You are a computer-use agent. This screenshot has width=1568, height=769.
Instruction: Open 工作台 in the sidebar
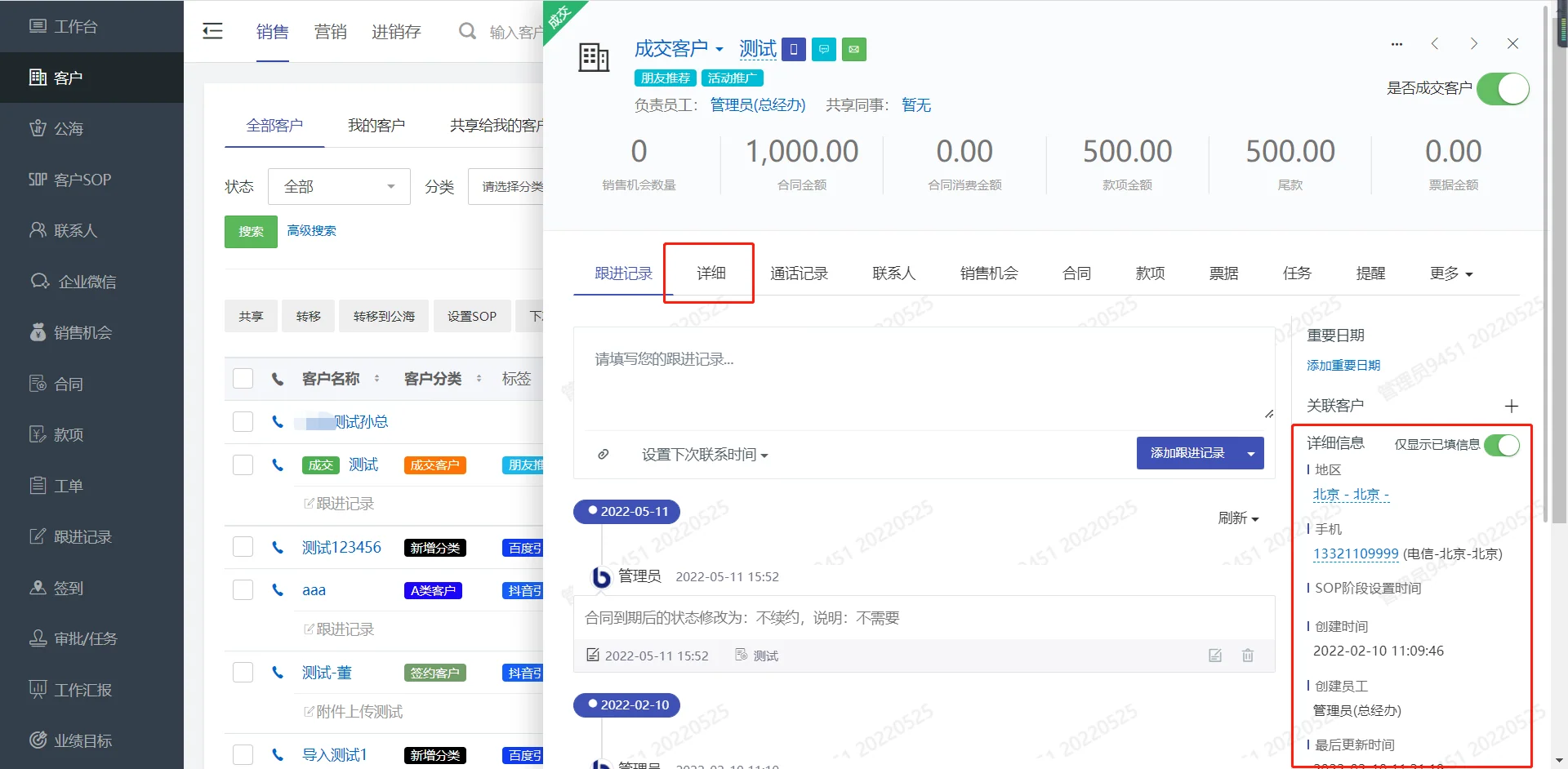point(91,26)
